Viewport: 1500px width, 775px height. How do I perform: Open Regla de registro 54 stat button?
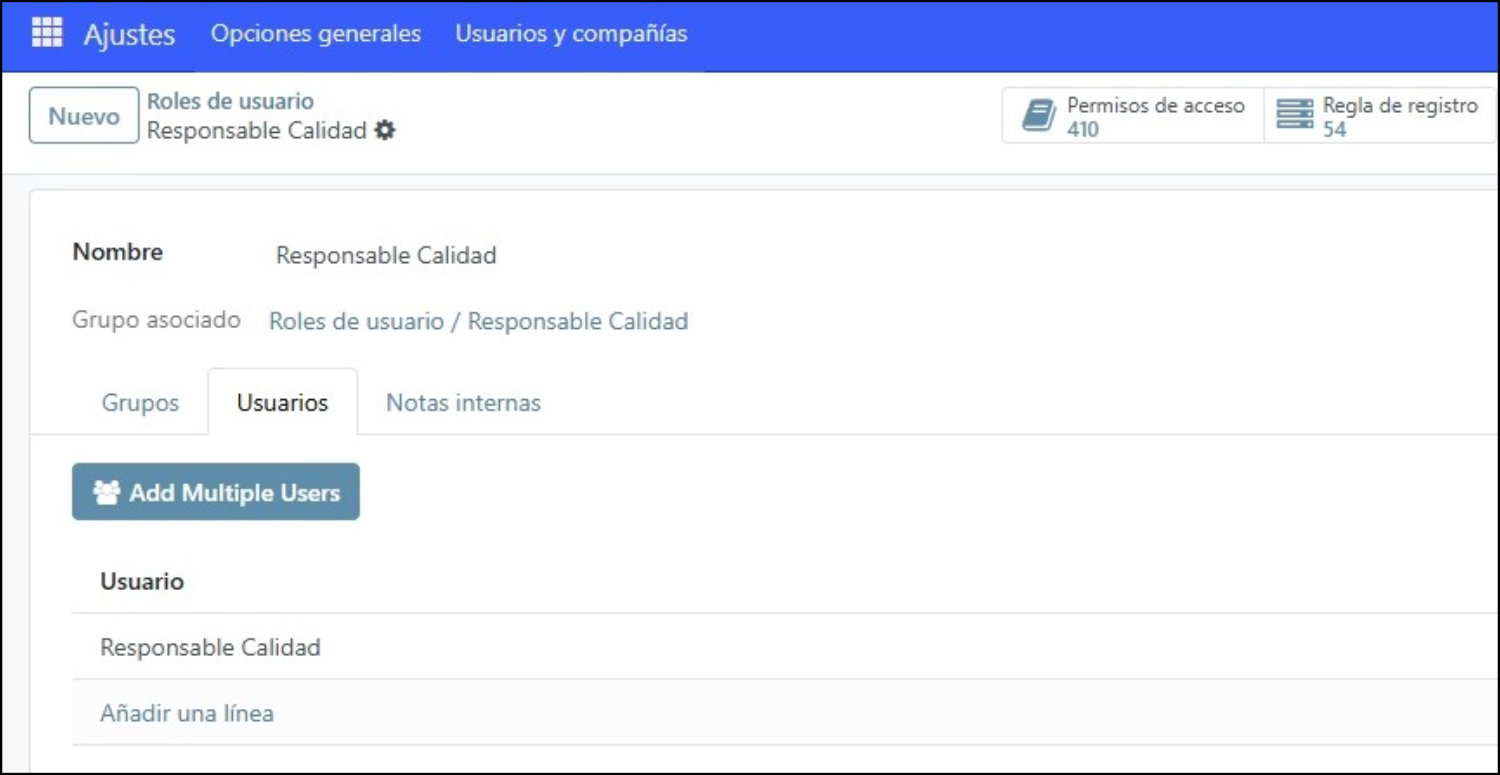1380,116
